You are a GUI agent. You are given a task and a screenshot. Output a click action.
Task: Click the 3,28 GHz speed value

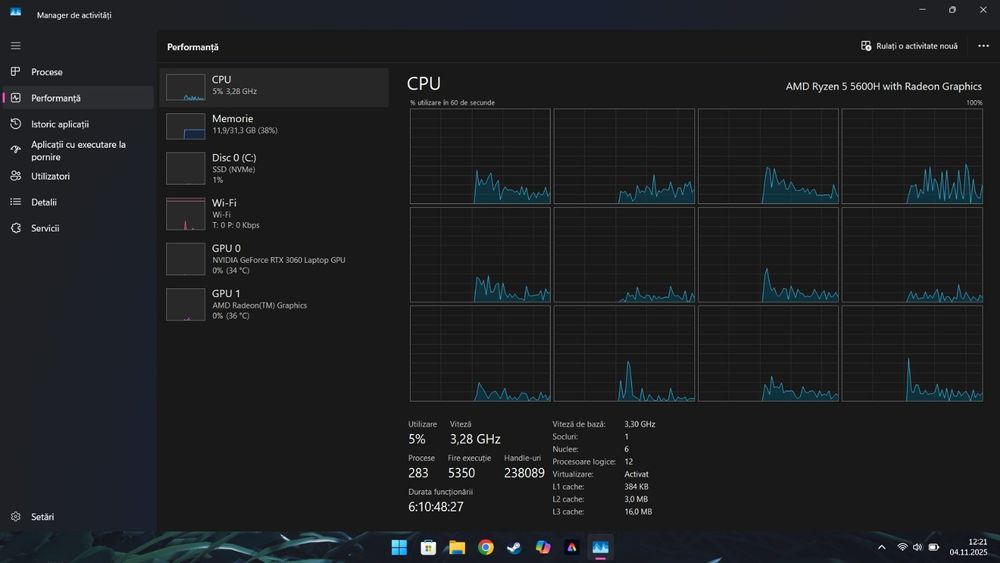[x=475, y=439]
